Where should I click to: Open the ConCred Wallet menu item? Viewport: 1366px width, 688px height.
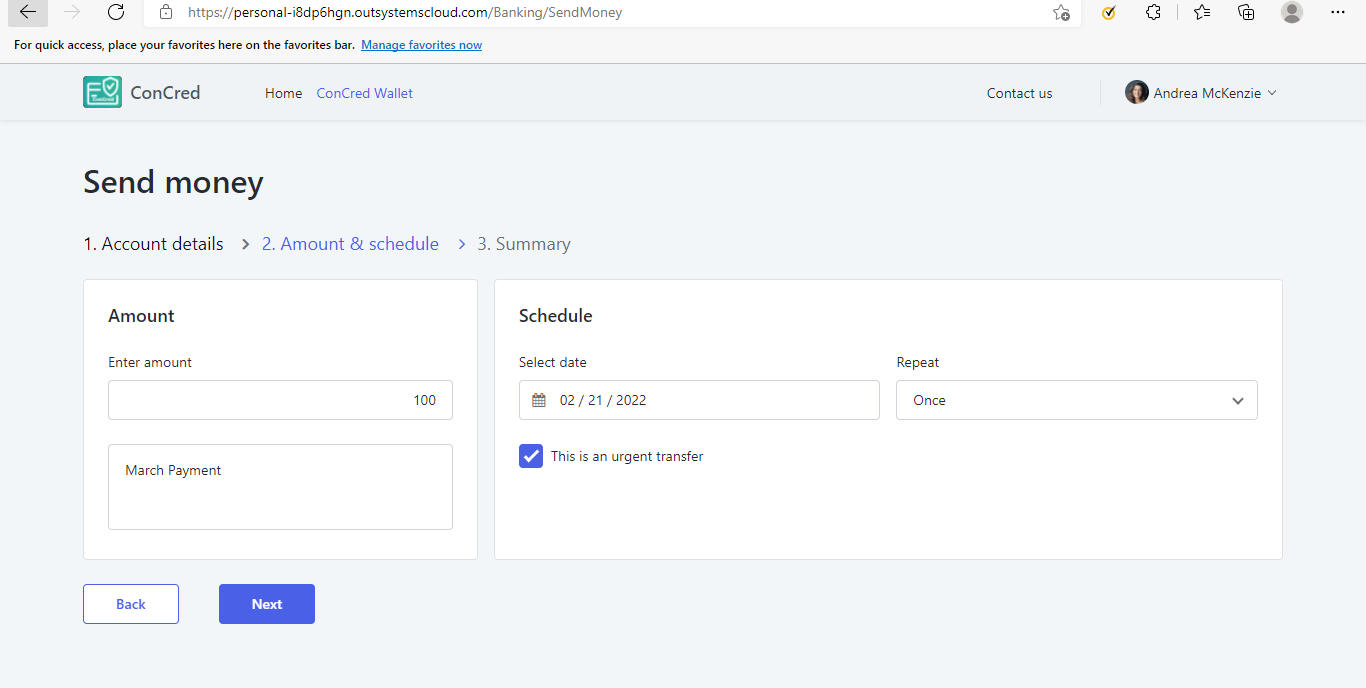point(365,93)
